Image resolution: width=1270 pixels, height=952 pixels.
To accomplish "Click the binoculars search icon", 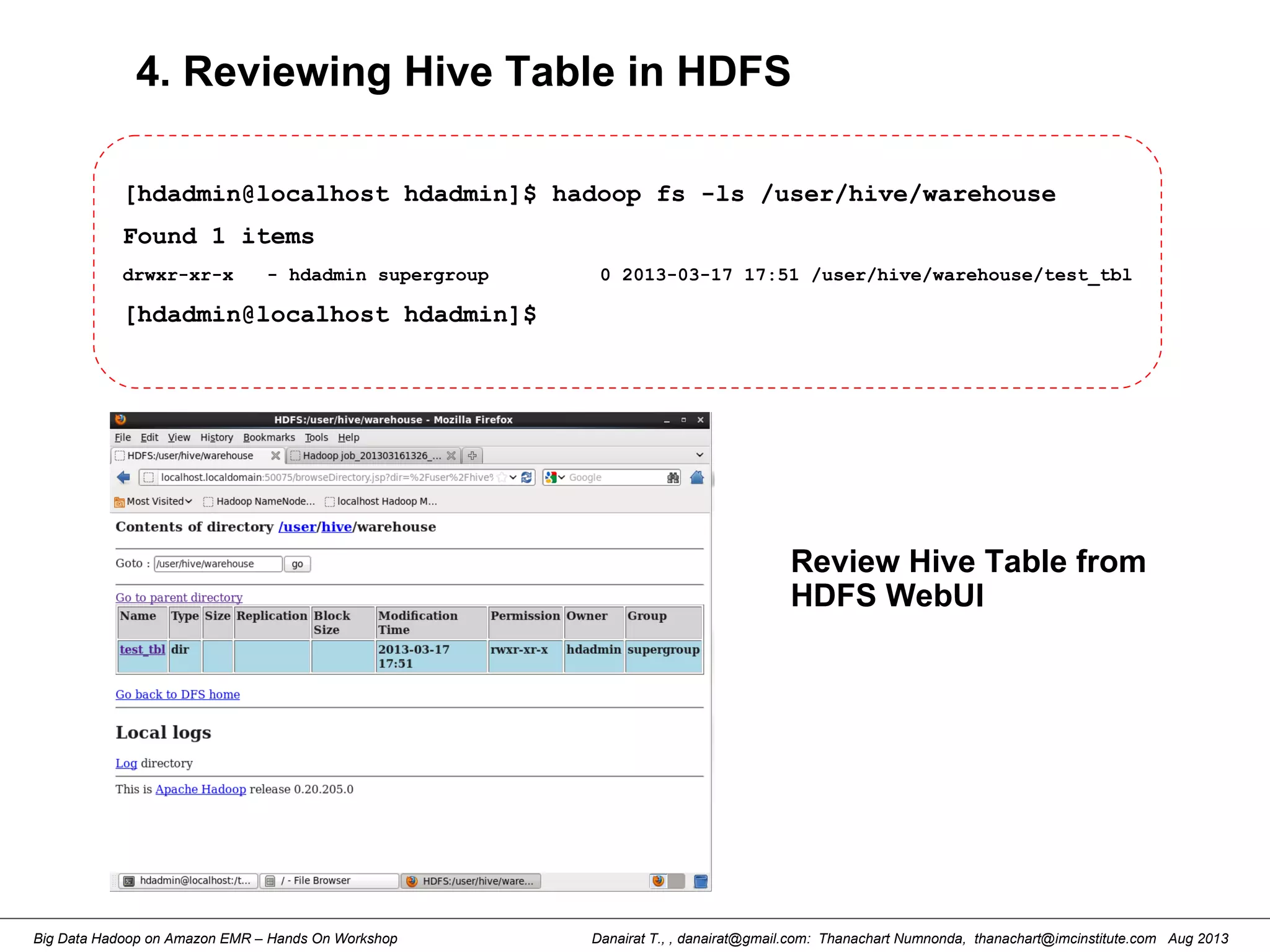I will tap(673, 477).
